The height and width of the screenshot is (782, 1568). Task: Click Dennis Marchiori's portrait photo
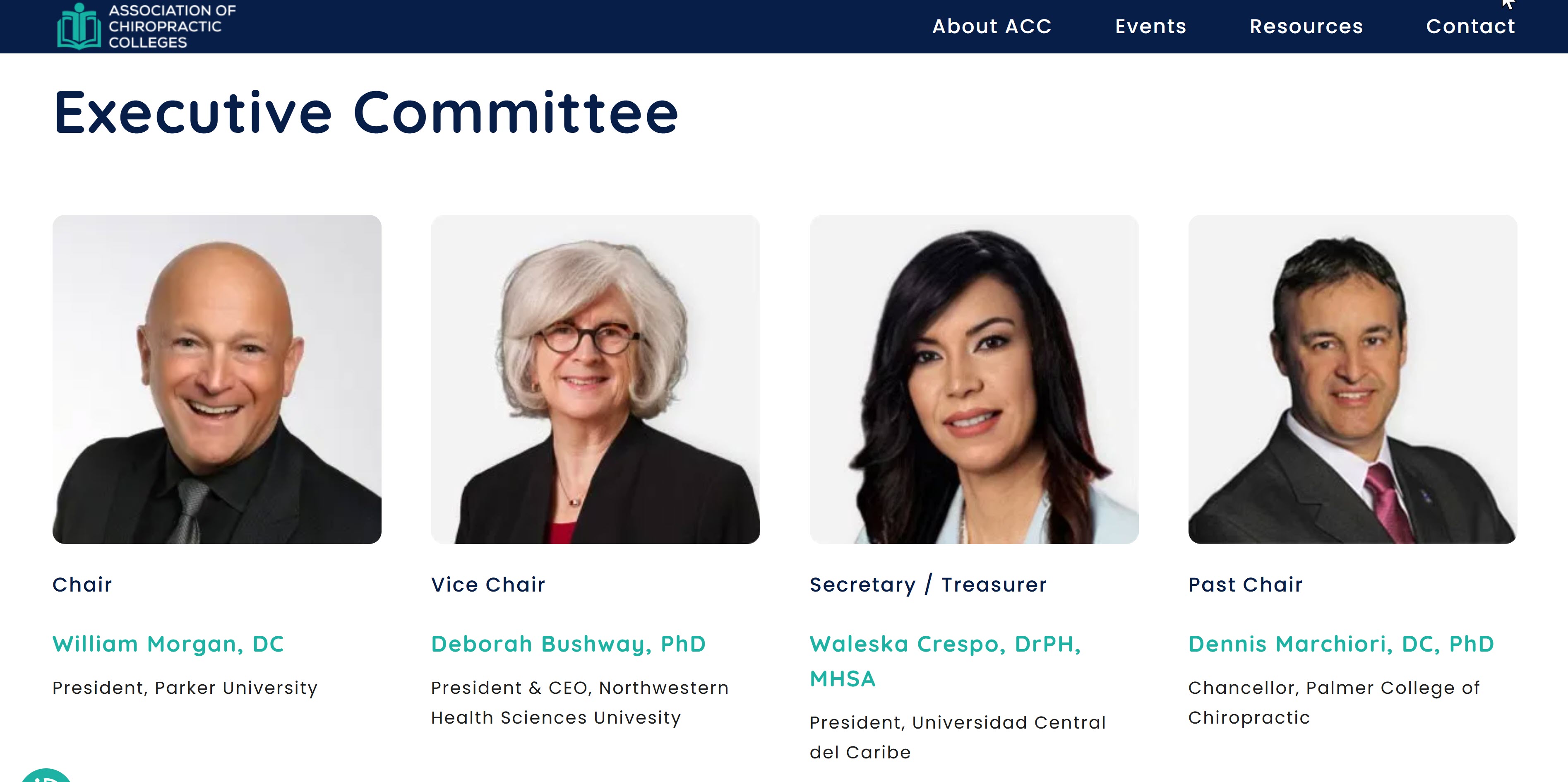(1352, 379)
